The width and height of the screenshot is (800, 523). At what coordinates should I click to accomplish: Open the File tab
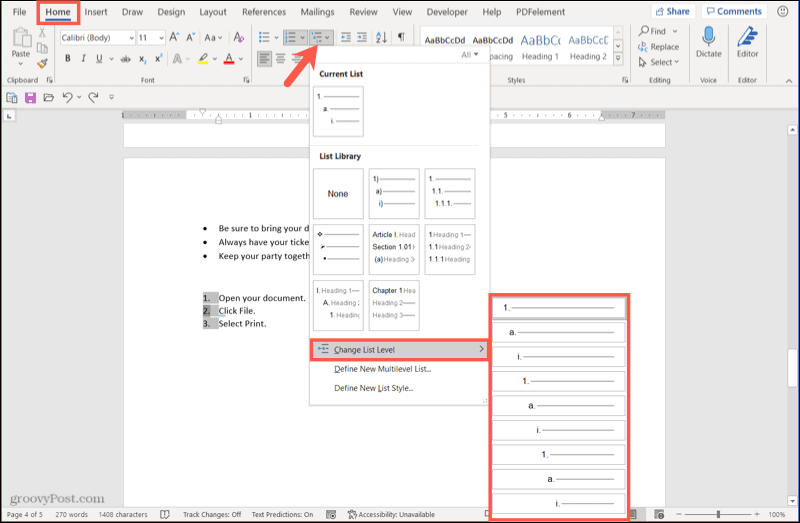coord(19,12)
